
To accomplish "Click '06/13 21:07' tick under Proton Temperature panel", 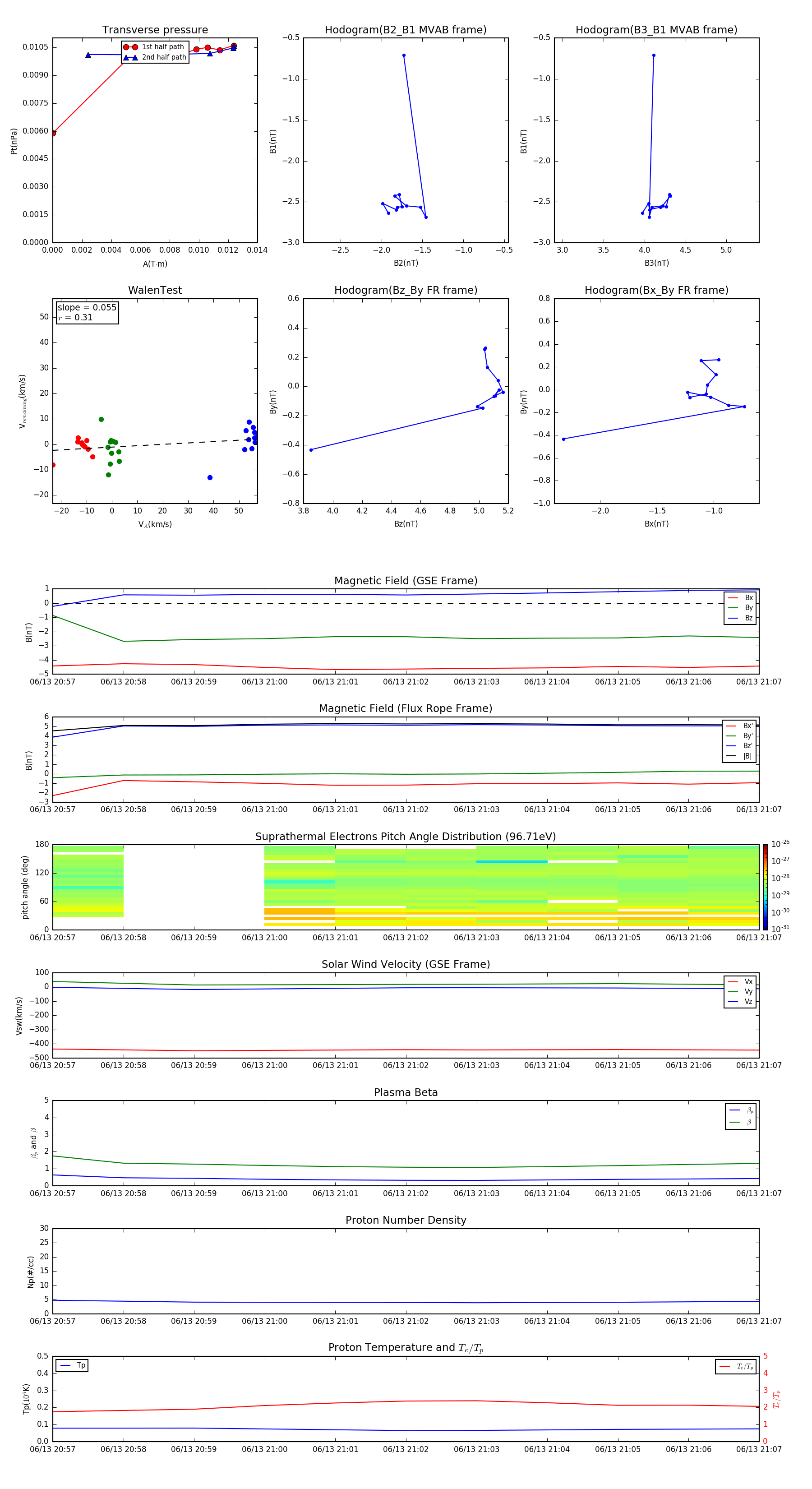I will (x=758, y=1449).
